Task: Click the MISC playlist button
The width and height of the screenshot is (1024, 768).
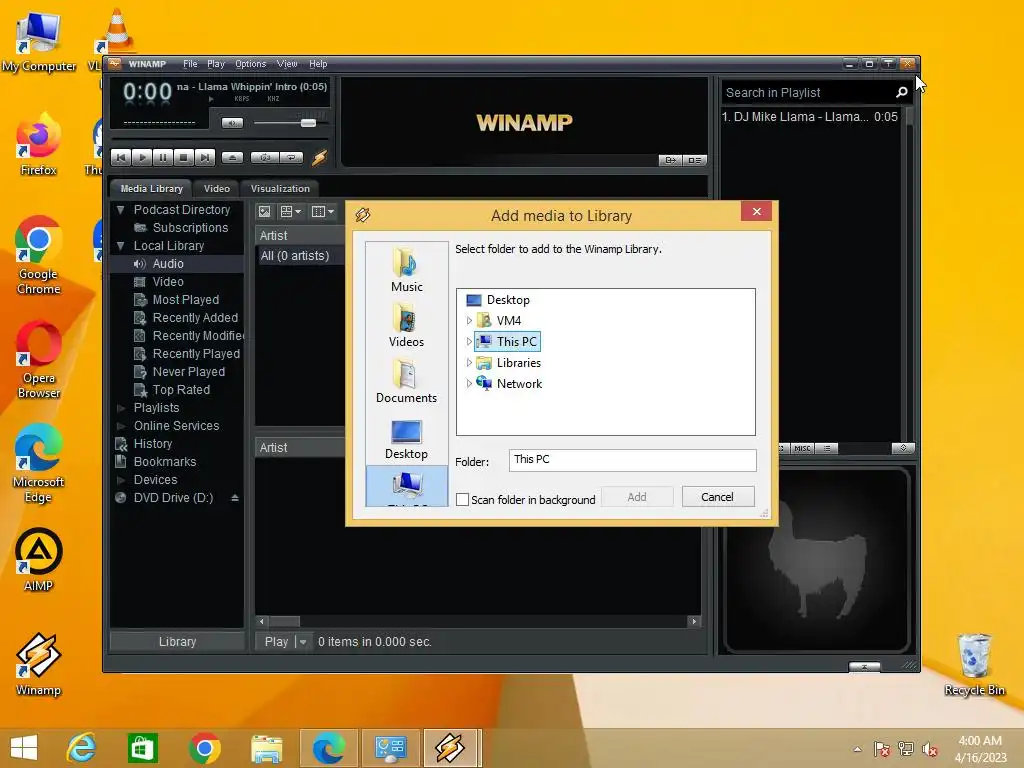Action: pyautogui.click(x=802, y=449)
